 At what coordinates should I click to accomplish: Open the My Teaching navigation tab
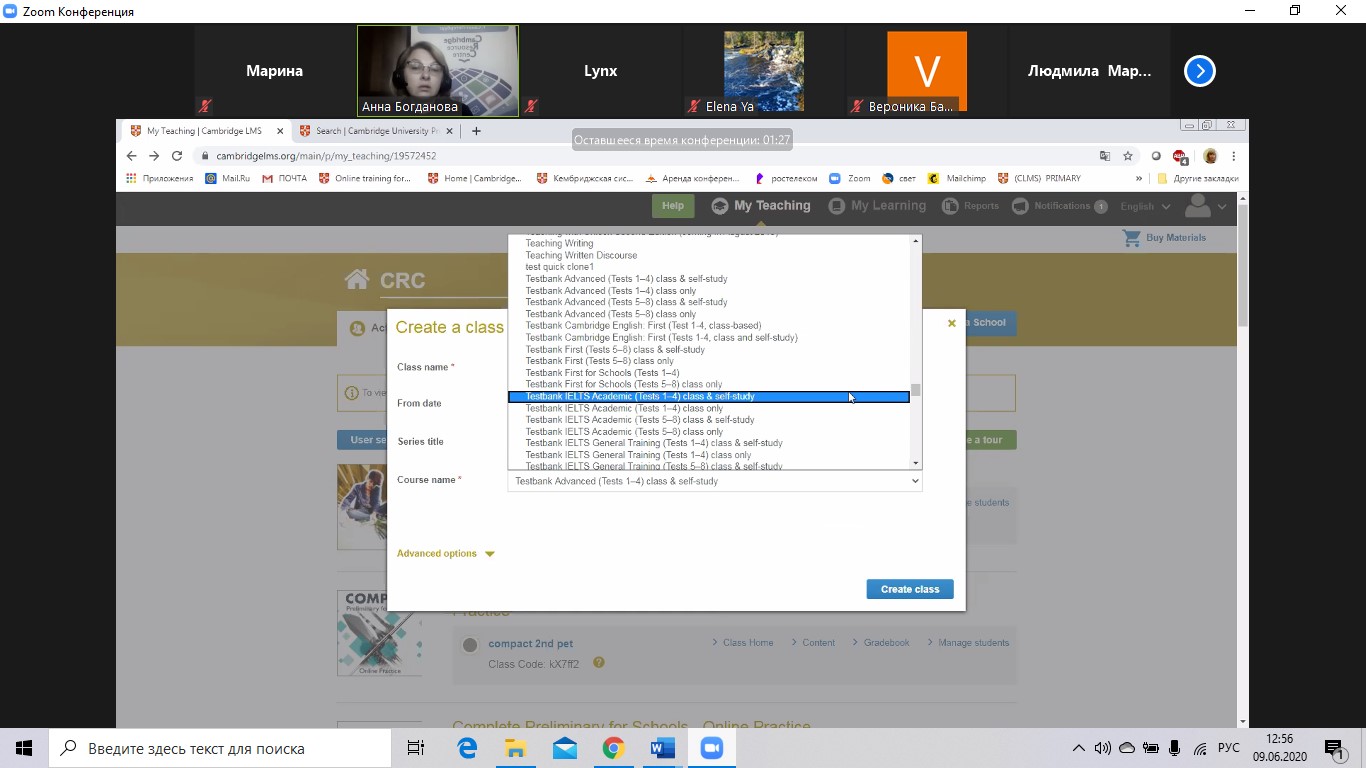click(x=761, y=206)
